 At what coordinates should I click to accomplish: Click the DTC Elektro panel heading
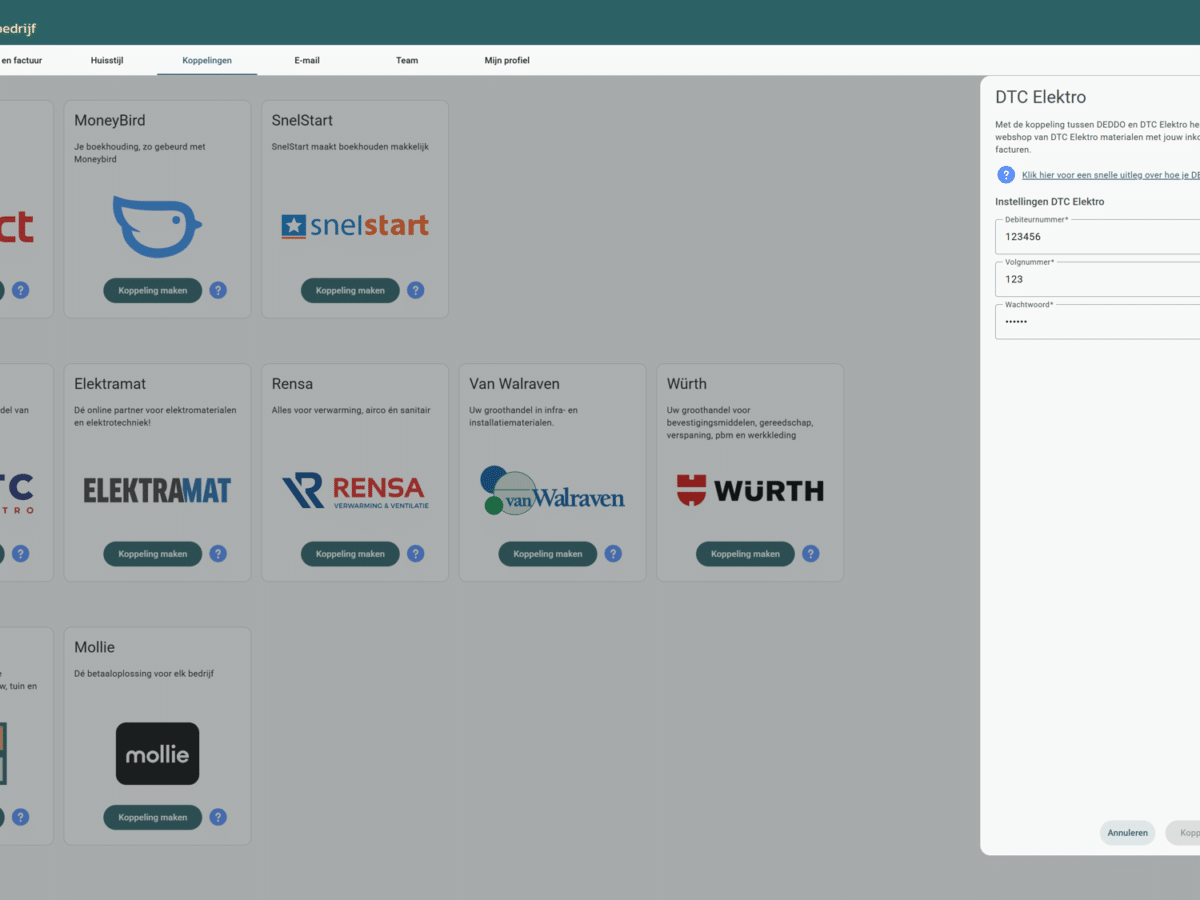pos(1041,97)
